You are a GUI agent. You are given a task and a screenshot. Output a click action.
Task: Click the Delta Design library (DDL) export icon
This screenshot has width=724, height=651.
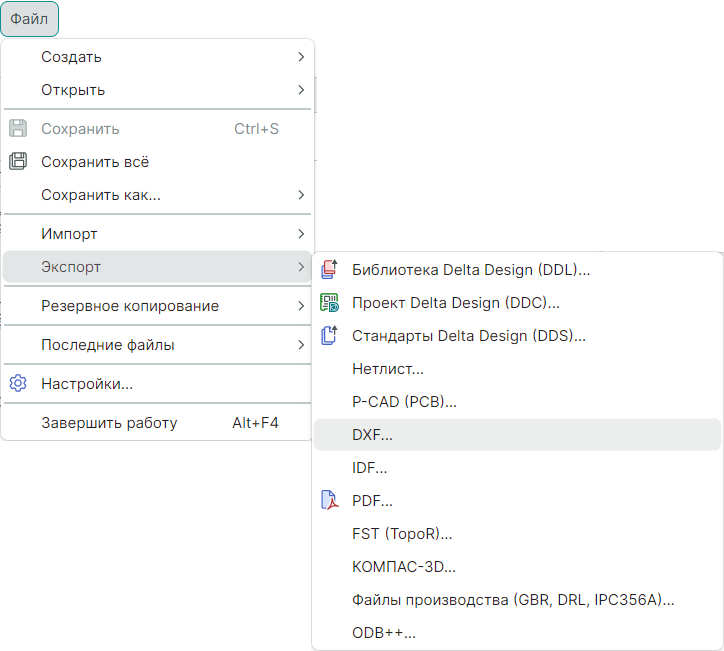coord(329,269)
